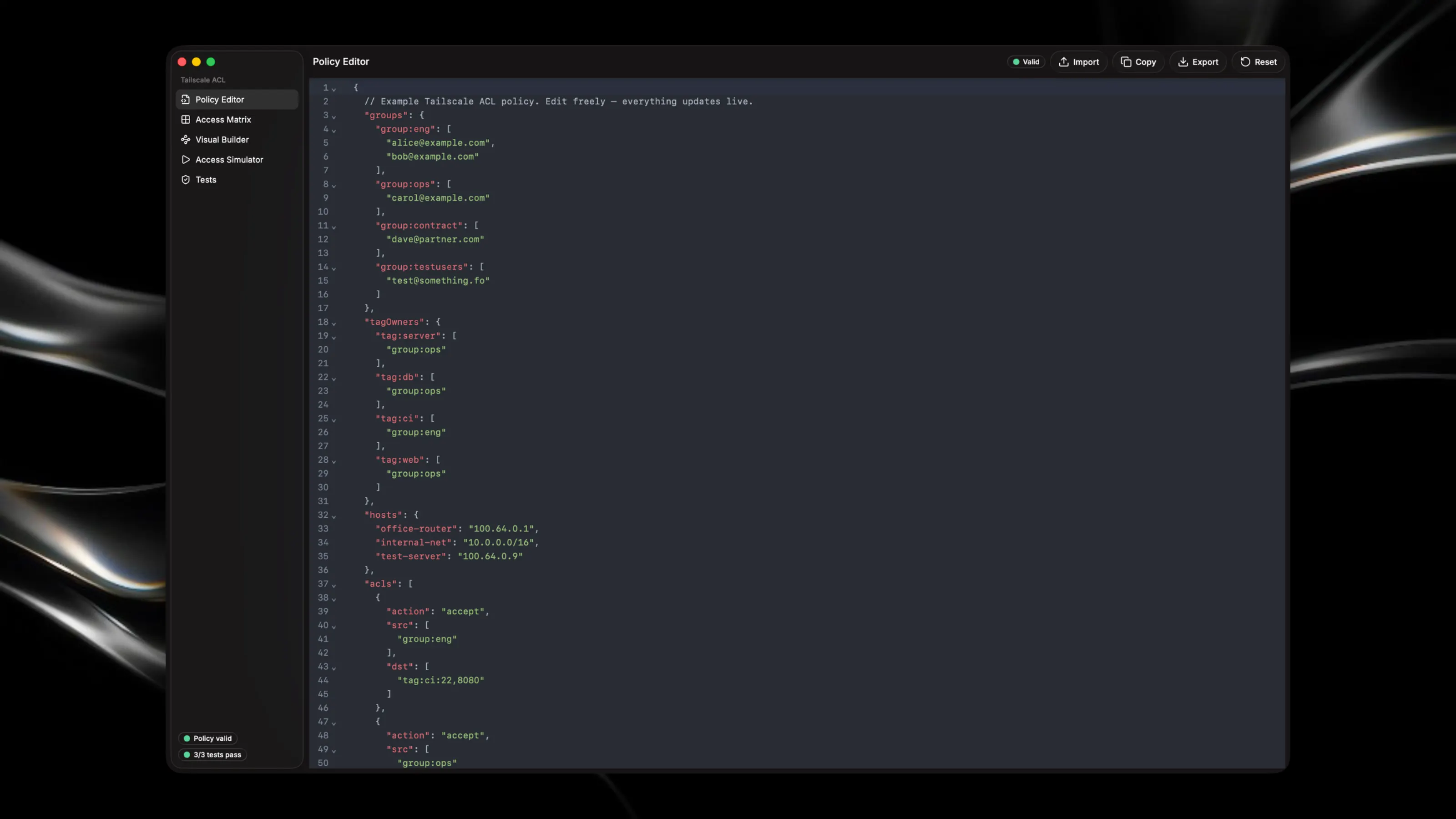Click the Policy Editor page title
The width and height of the screenshot is (1456, 819).
click(x=341, y=61)
